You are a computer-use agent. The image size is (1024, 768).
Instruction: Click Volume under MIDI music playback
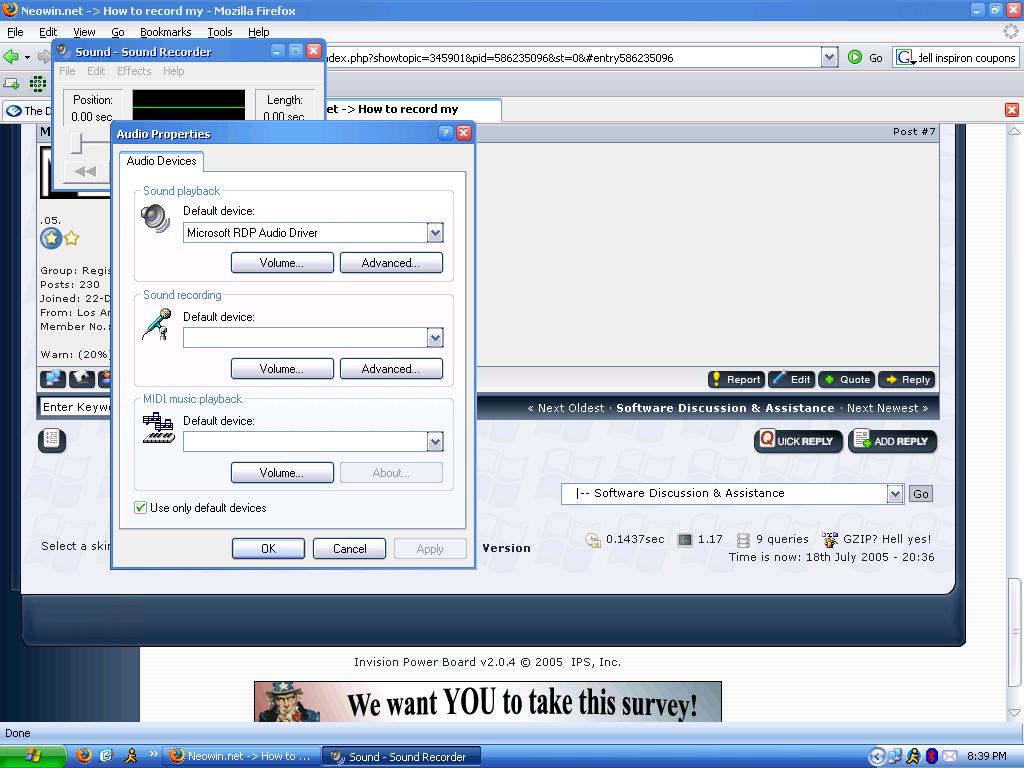click(282, 472)
